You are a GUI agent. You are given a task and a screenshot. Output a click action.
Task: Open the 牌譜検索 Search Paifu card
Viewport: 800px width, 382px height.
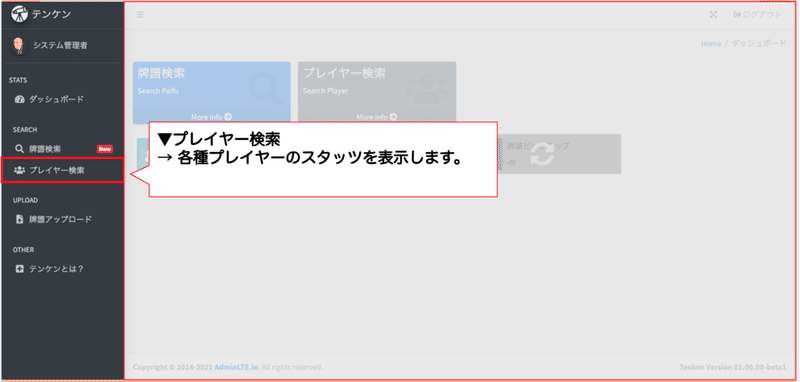[x=212, y=93]
